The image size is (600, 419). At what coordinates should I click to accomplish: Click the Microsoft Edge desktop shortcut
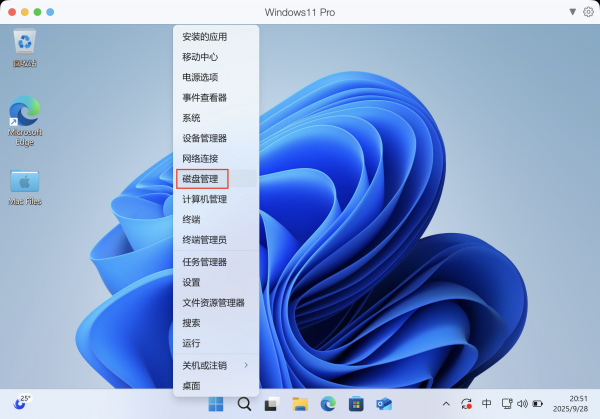click(25, 118)
